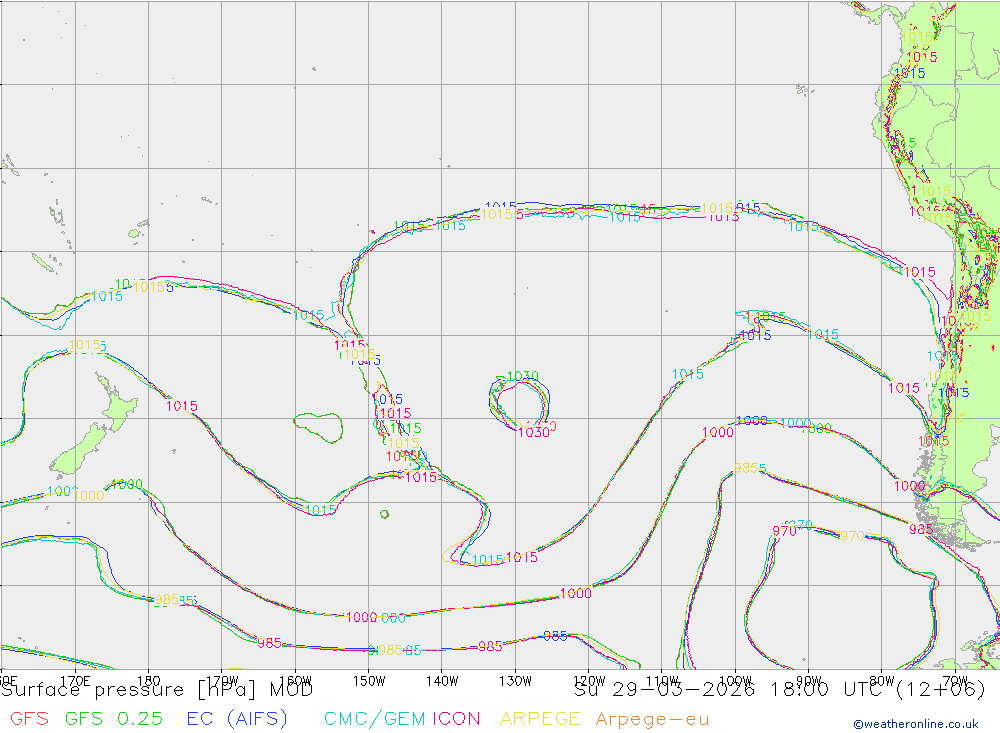Viewport: 1000px width, 733px height.
Task: Open the weatheronline.co.uk copyright link
Action: 916,724
